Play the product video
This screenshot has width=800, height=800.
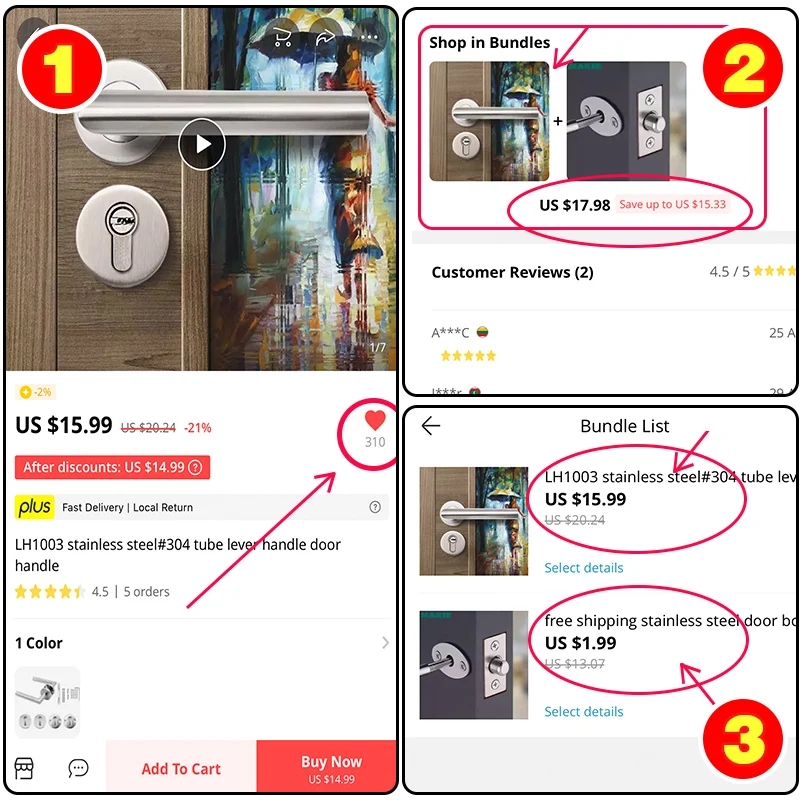(202, 144)
